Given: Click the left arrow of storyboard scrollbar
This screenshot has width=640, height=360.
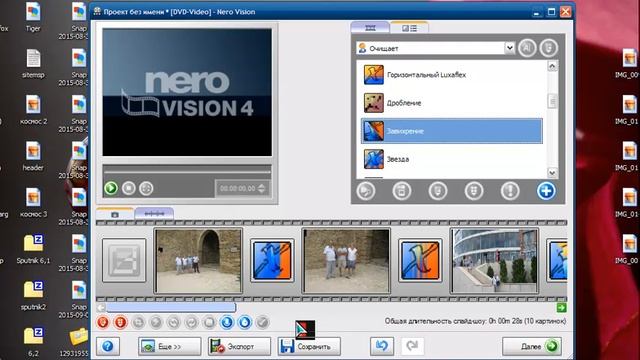Looking at the screenshot, I should pyautogui.click(x=101, y=307).
